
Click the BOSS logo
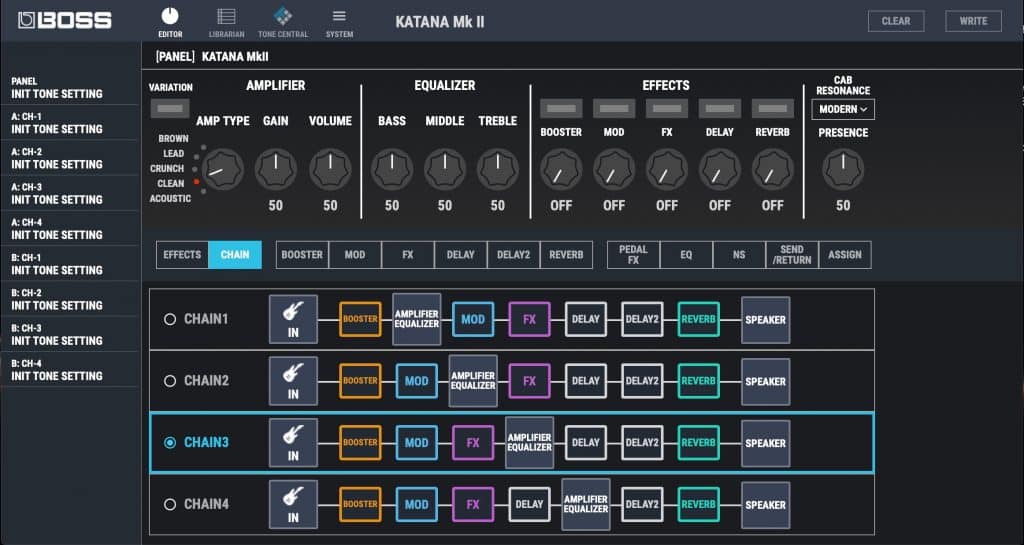(65, 20)
